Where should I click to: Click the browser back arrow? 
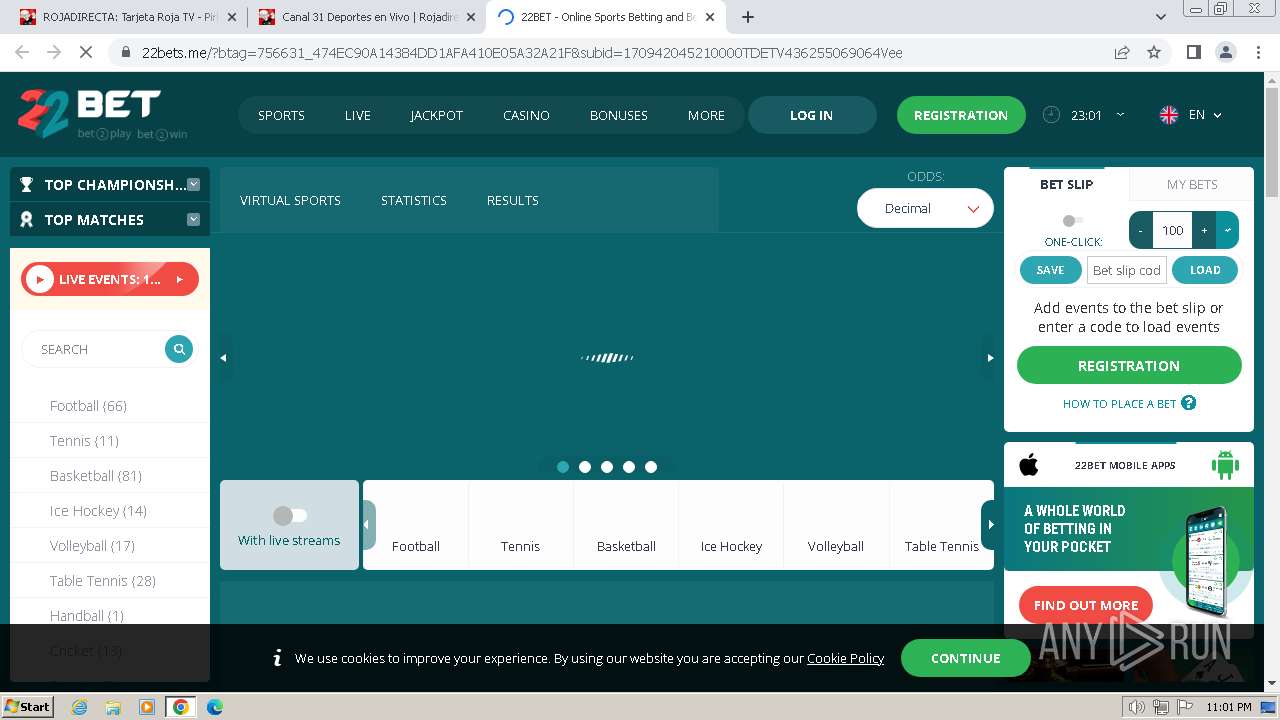(22, 53)
